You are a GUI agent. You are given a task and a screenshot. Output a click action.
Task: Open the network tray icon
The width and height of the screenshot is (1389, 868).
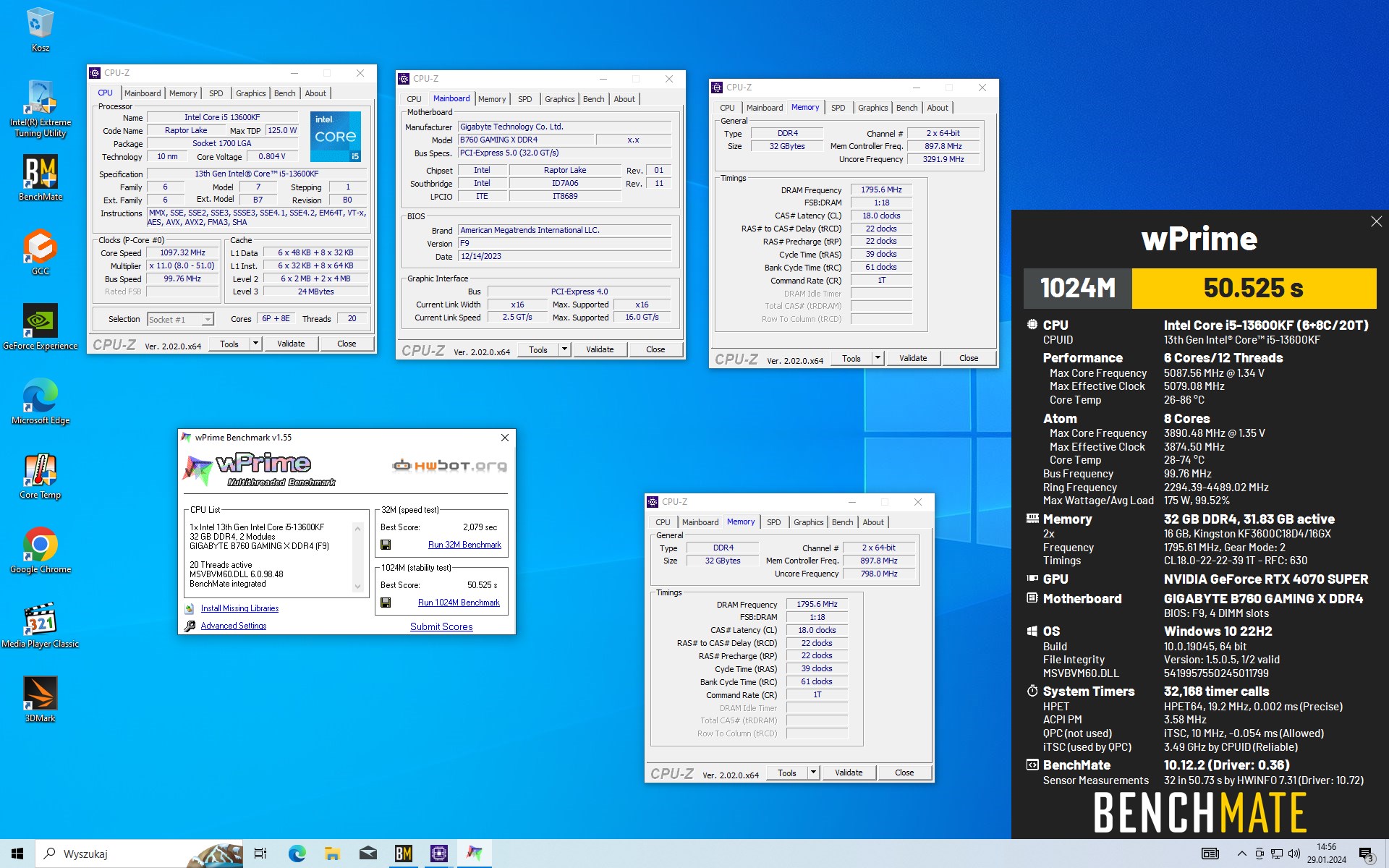click(1277, 854)
